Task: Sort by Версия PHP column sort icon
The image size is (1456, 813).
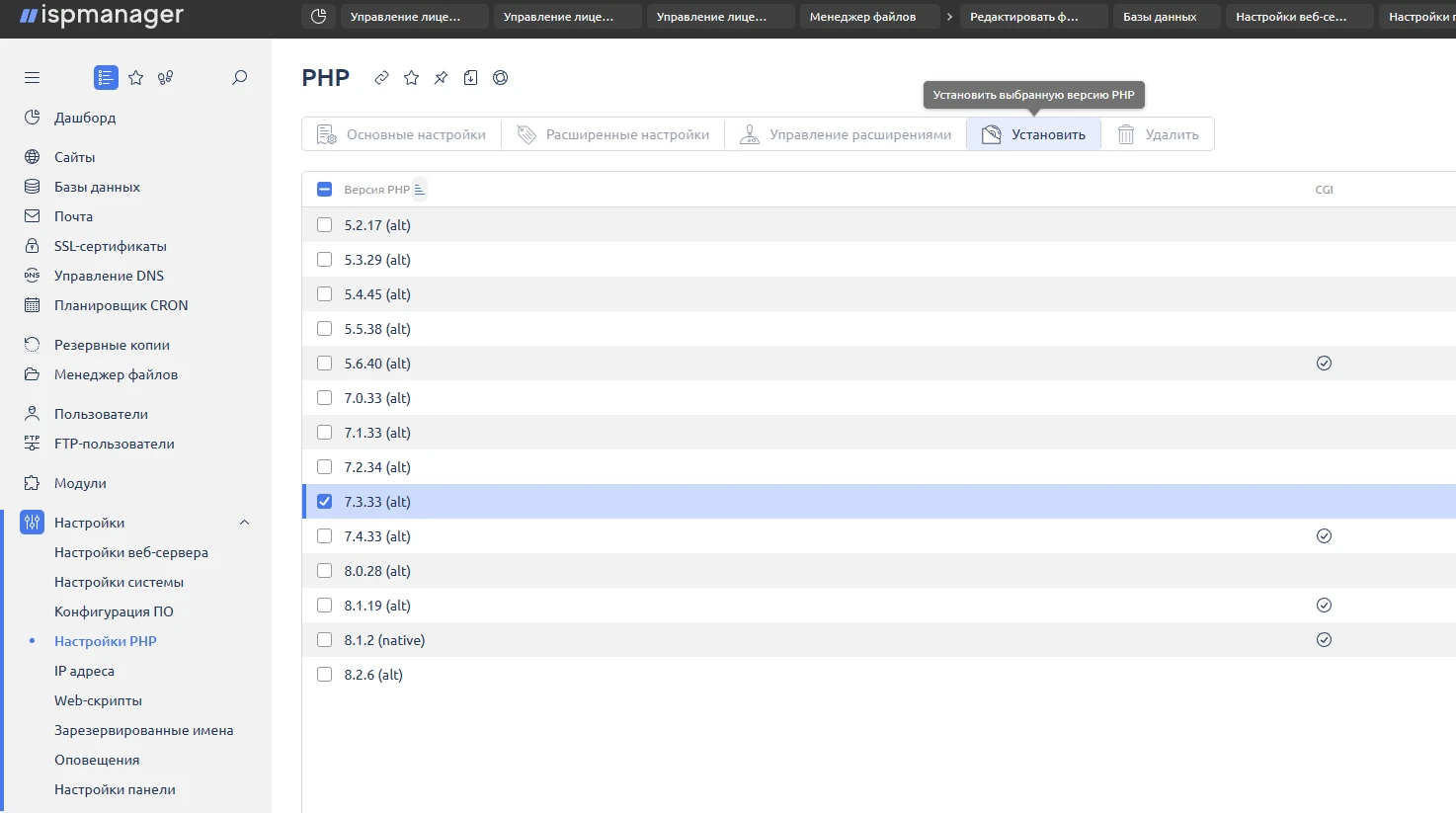Action: pos(420,190)
